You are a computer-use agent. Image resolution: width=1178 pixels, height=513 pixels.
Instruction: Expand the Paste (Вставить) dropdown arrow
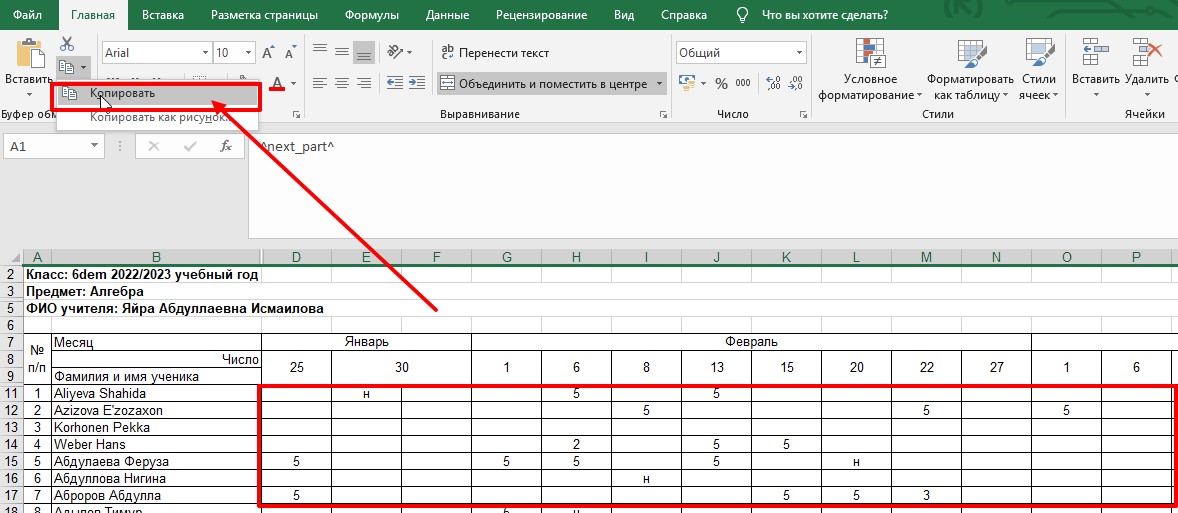coord(30,94)
